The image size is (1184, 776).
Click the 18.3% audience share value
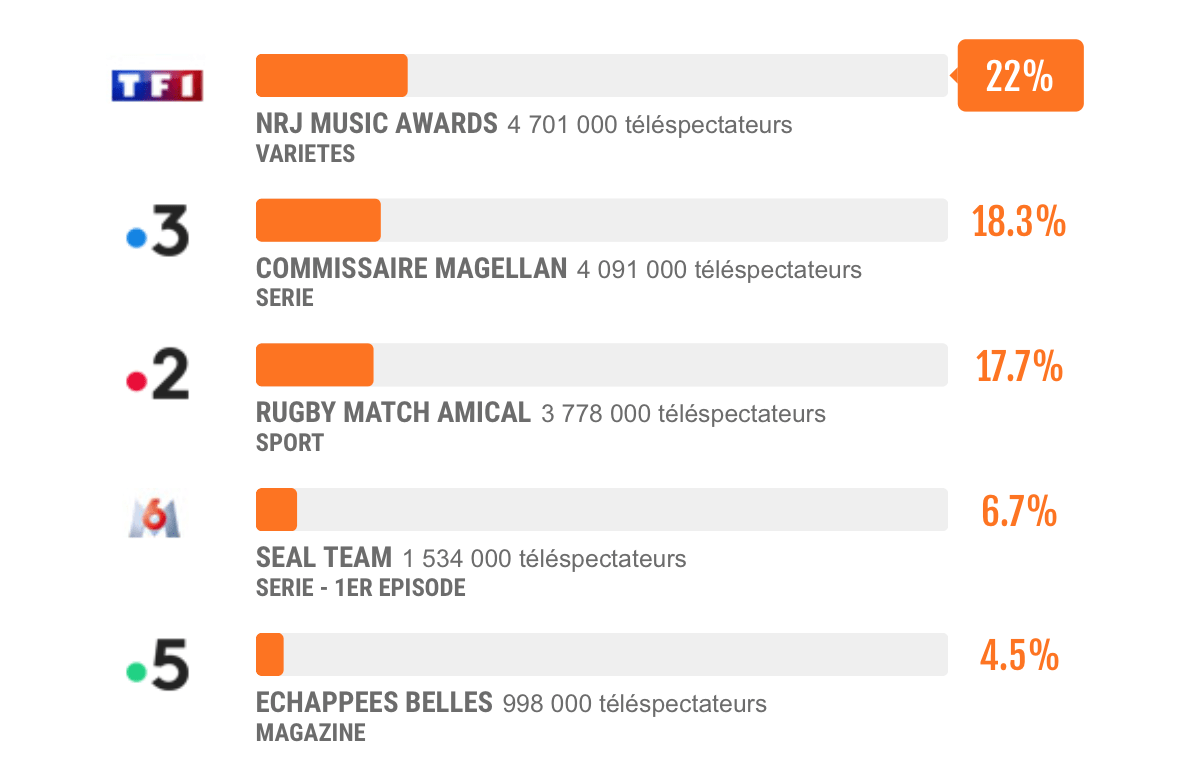pos(1019,222)
